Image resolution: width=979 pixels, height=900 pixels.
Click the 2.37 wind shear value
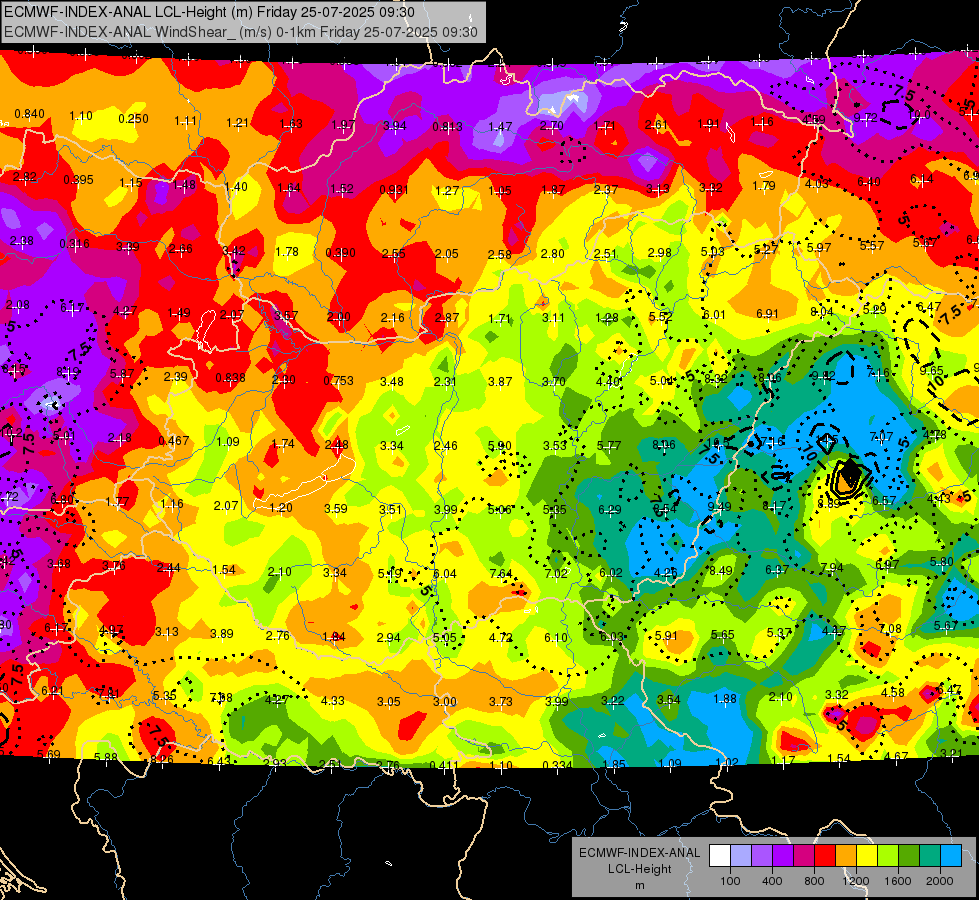coord(606,189)
